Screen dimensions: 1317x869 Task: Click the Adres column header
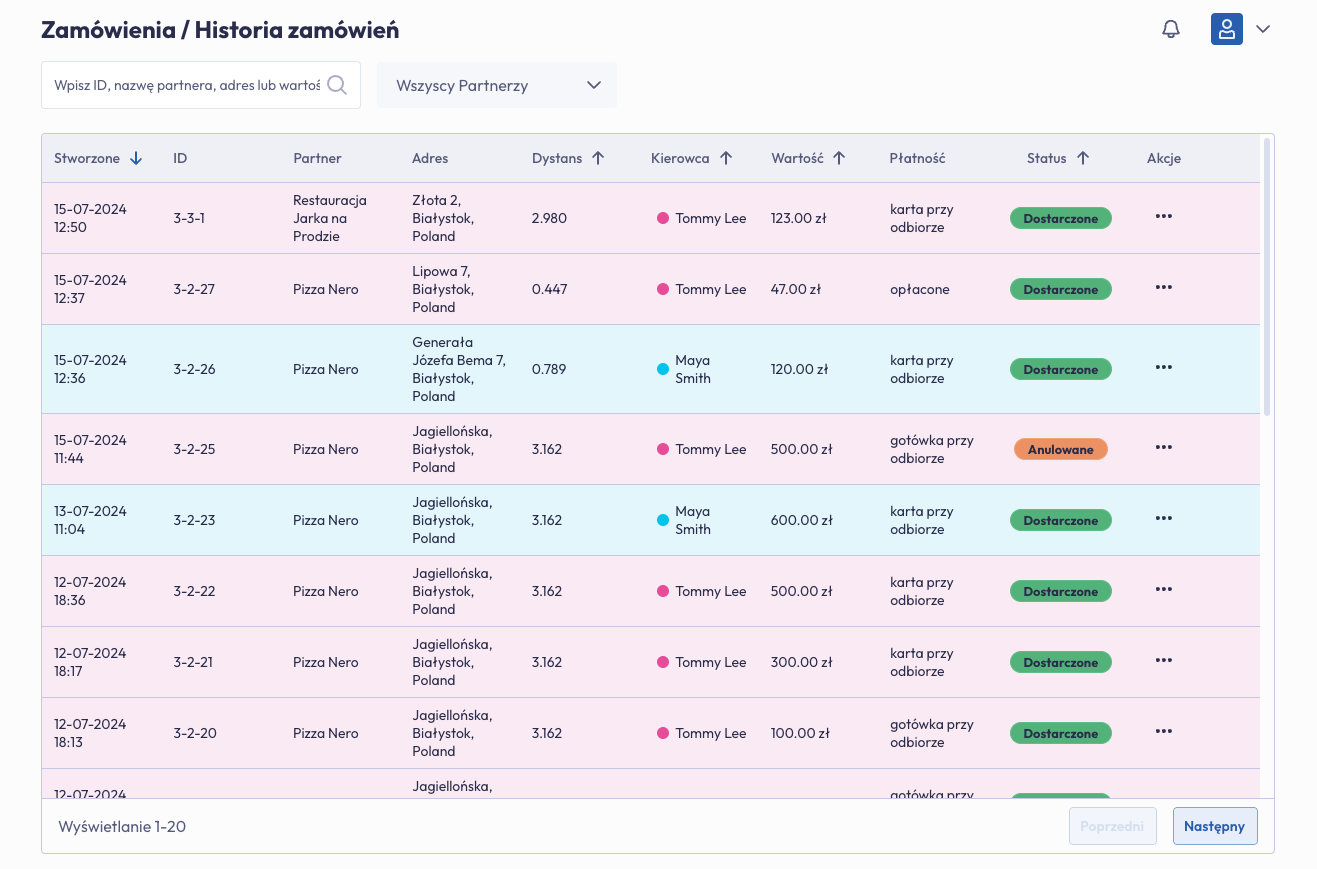430,158
